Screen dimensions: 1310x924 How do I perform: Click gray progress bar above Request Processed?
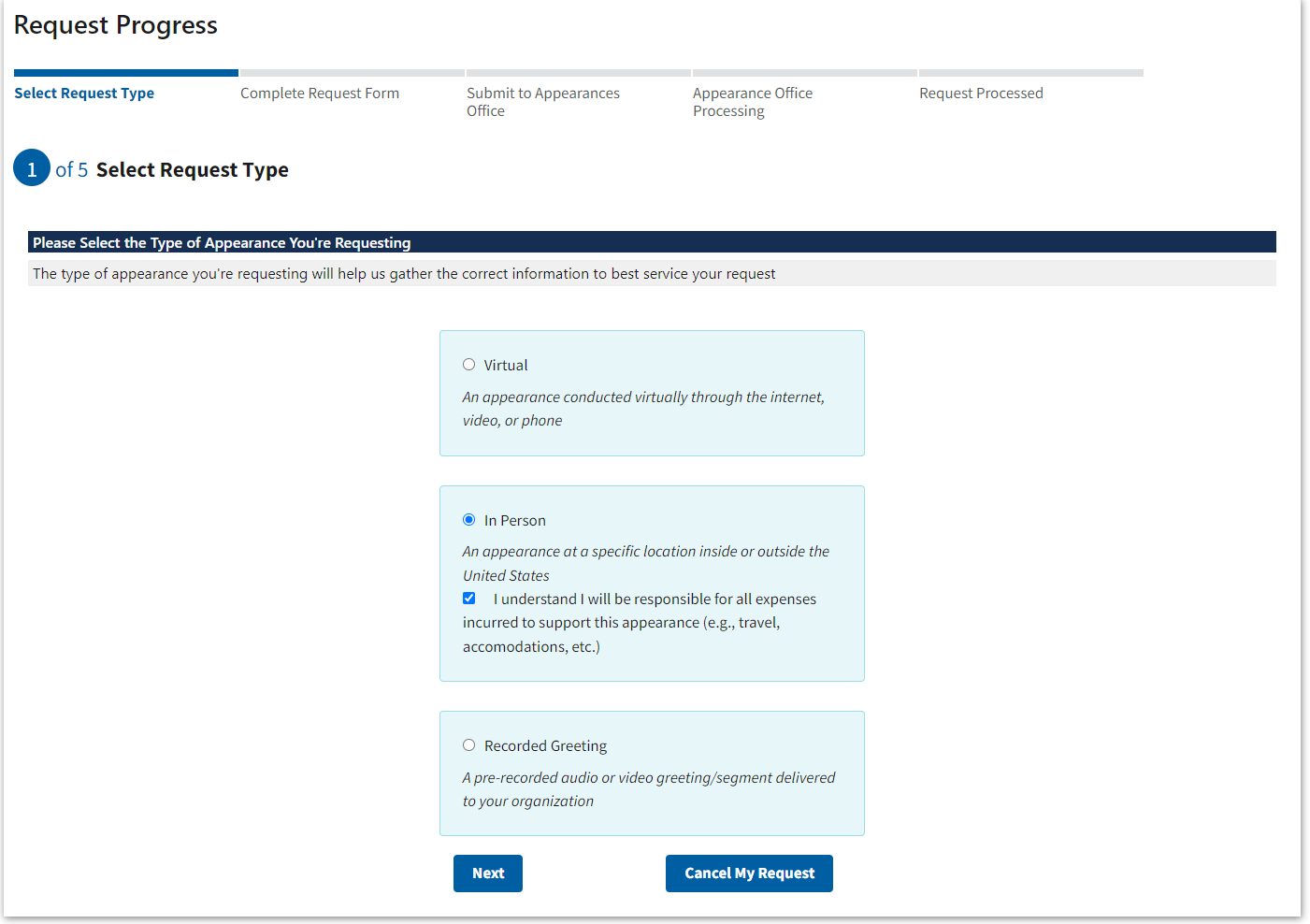[x=1030, y=73]
